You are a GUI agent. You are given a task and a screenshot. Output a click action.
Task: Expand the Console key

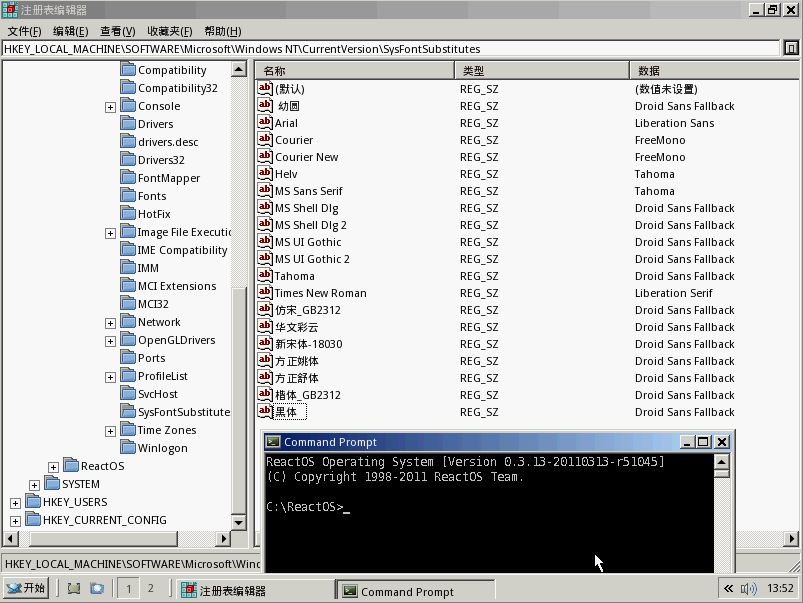pyautogui.click(x=110, y=107)
